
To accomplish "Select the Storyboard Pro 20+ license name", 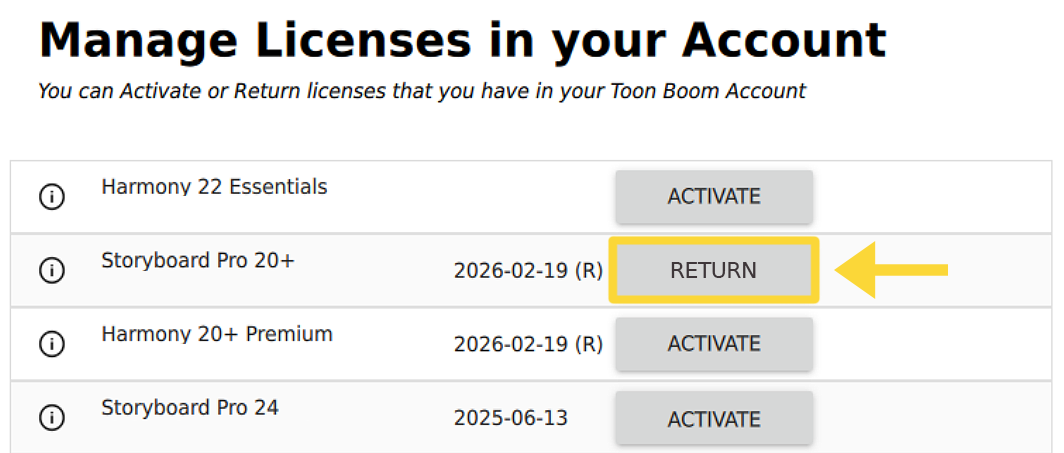I will pyautogui.click(x=198, y=261).
